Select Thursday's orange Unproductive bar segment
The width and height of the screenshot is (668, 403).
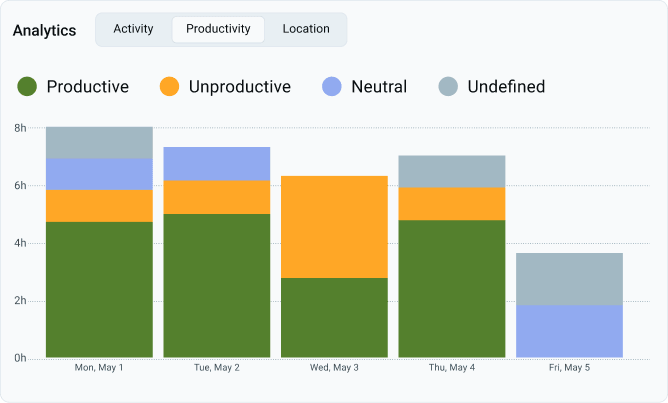pyautogui.click(x=452, y=204)
